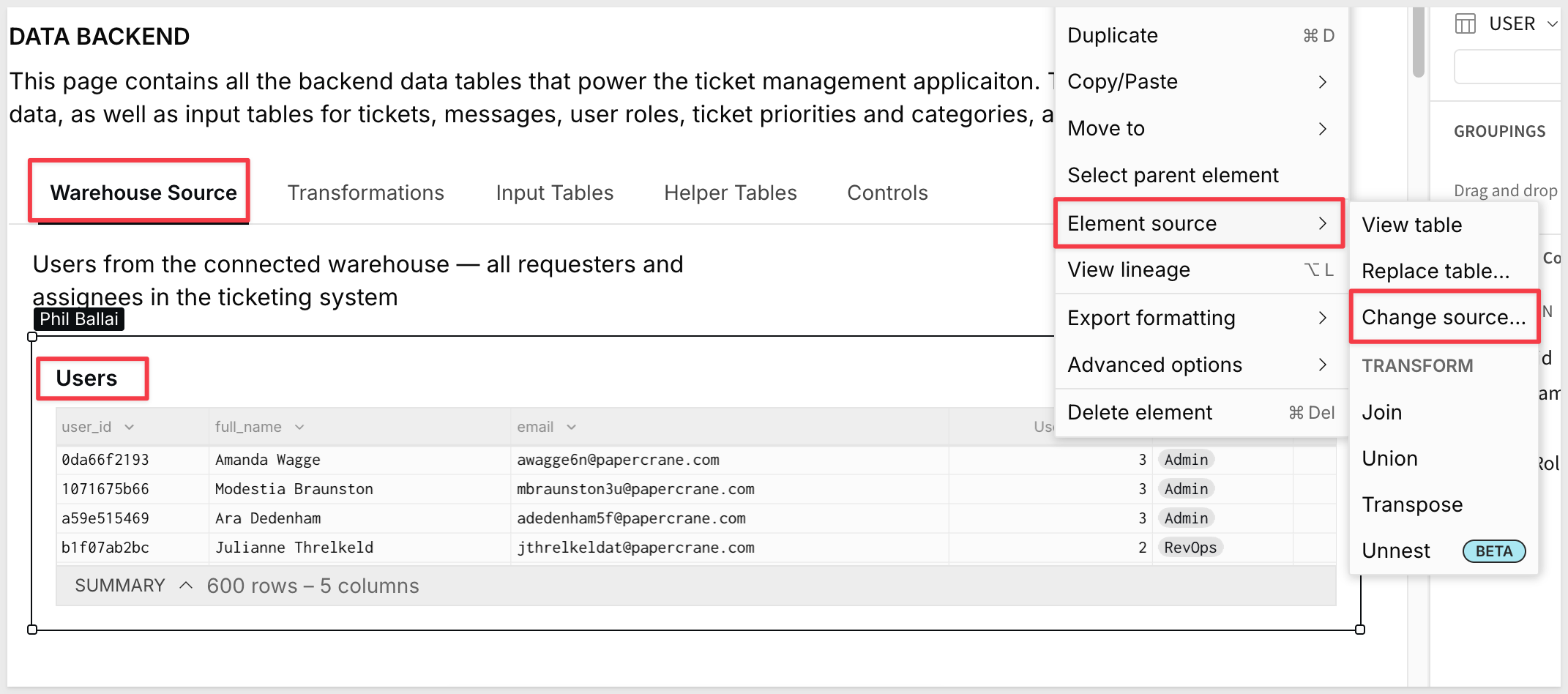Click the RevOps tag in Julianne Threlkeld's row
Image resolution: width=1568 pixels, height=694 pixels.
pyautogui.click(x=1190, y=548)
